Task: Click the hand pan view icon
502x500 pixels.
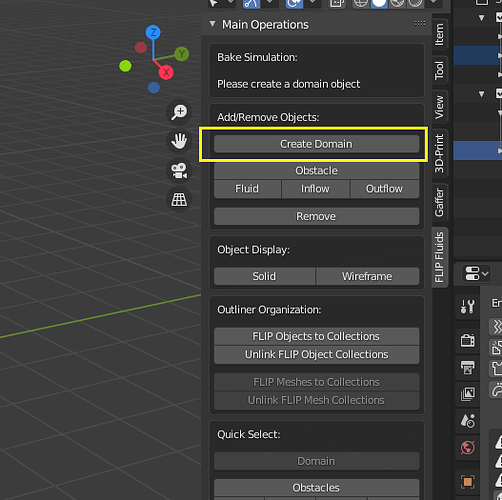Action: [x=179, y=141]
